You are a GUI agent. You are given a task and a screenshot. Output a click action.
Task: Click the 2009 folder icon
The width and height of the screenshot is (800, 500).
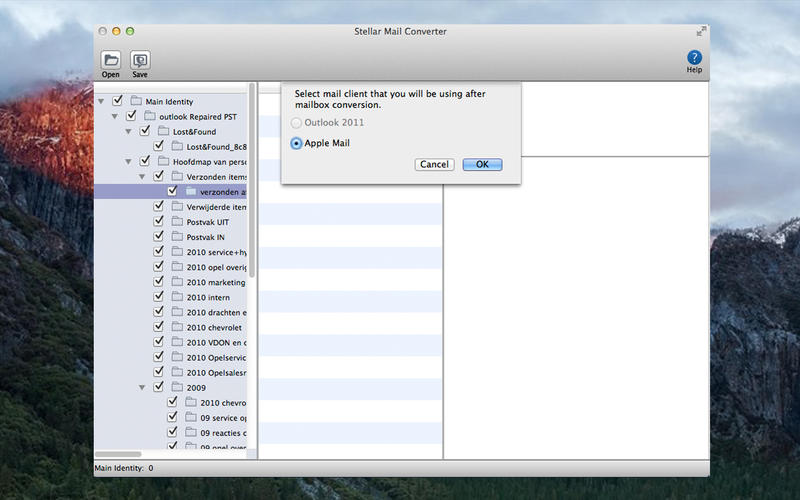[x=177, y=387]
